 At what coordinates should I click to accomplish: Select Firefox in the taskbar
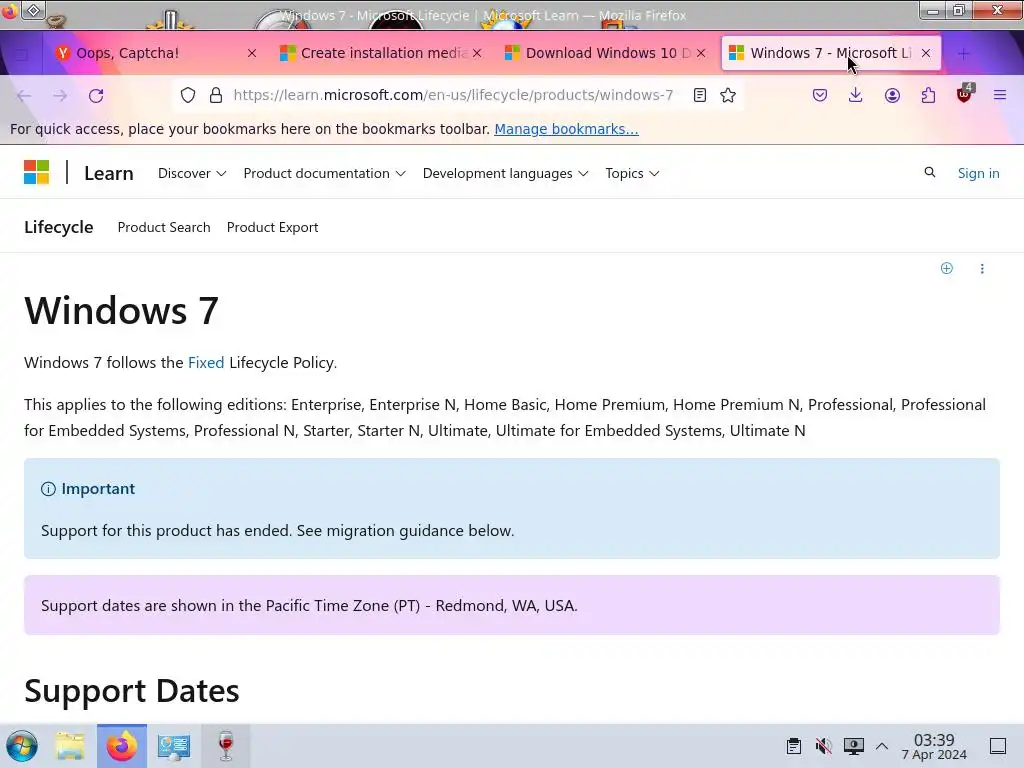point(122,746)
